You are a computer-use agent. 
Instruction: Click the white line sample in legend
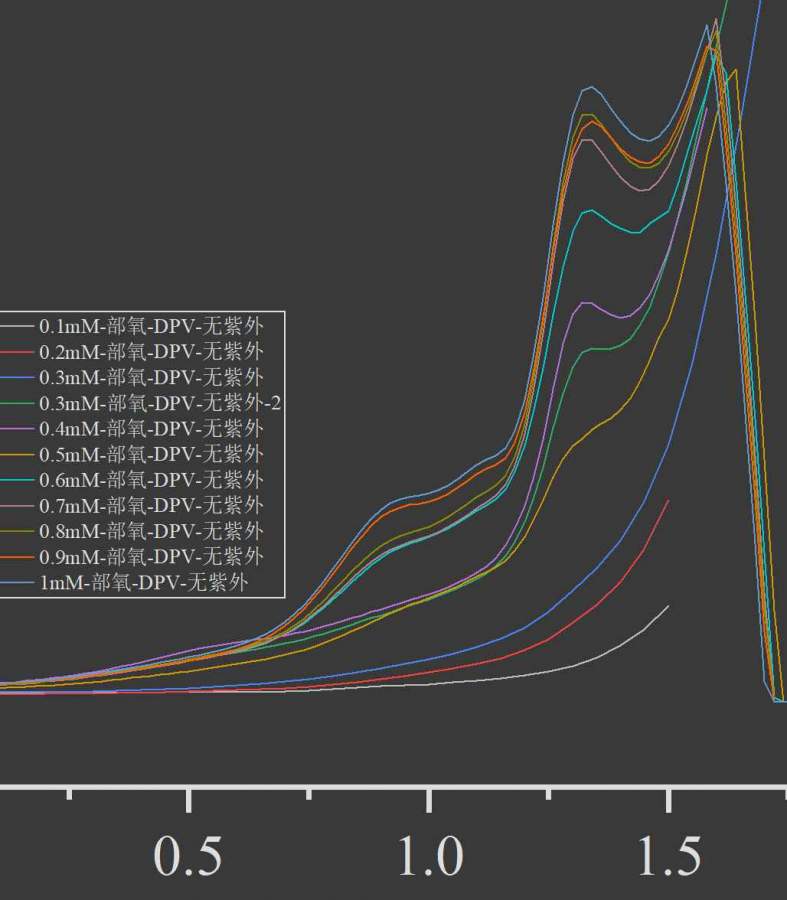(17, 326)
